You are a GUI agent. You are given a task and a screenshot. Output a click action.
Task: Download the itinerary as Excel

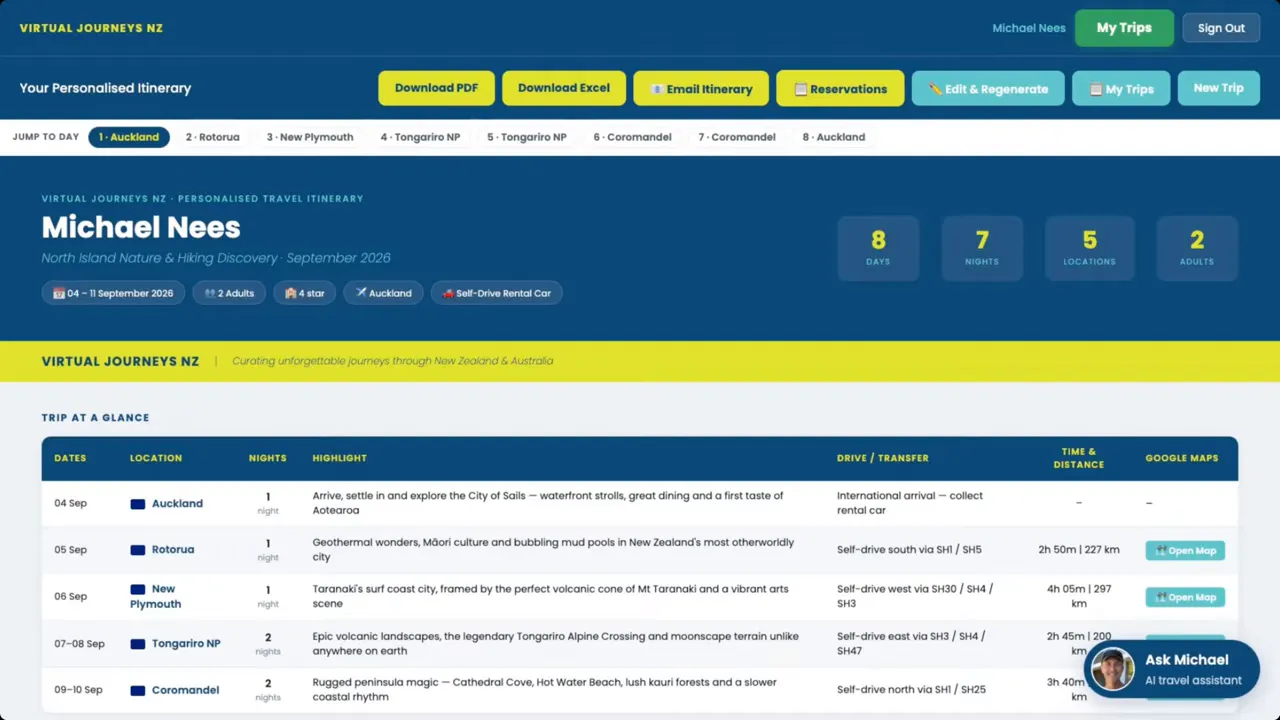[564, 88]
